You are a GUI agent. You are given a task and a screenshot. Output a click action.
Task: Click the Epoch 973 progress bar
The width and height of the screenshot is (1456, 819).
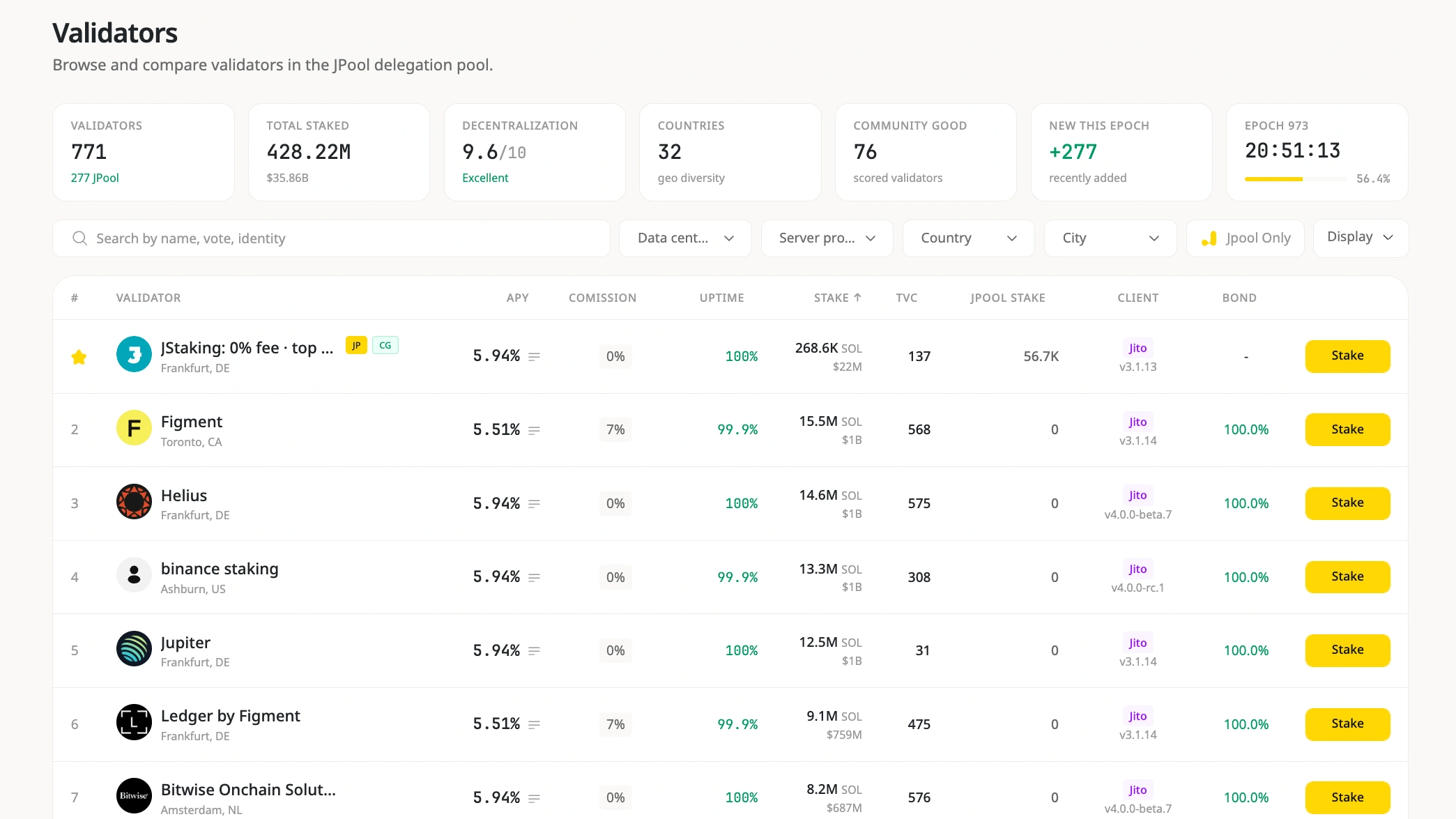tap(1296, 179)
